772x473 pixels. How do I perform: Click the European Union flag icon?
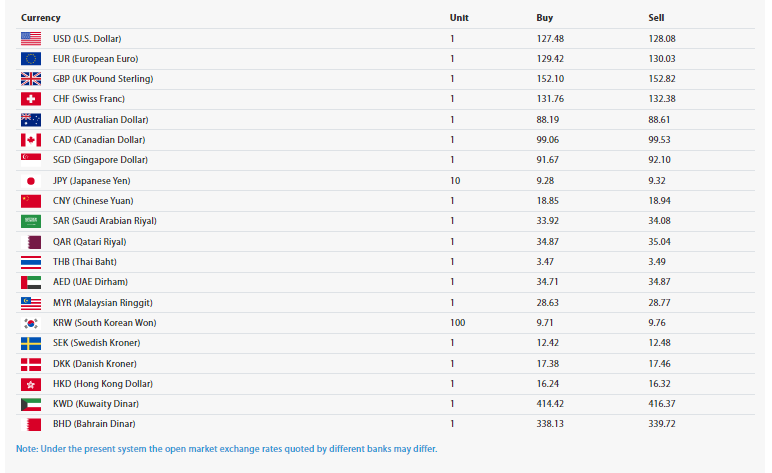coord(31,58)
